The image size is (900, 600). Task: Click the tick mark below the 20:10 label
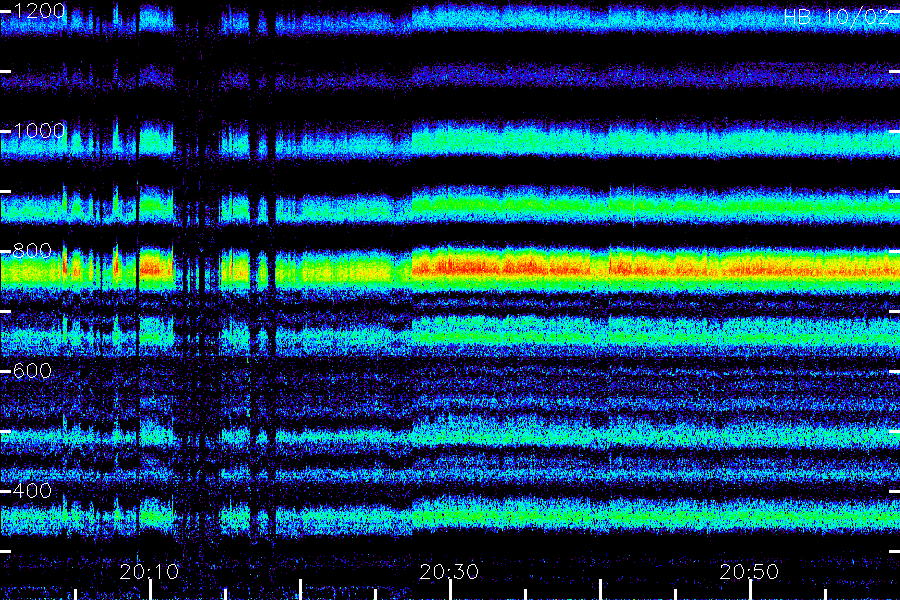(150, 590)
